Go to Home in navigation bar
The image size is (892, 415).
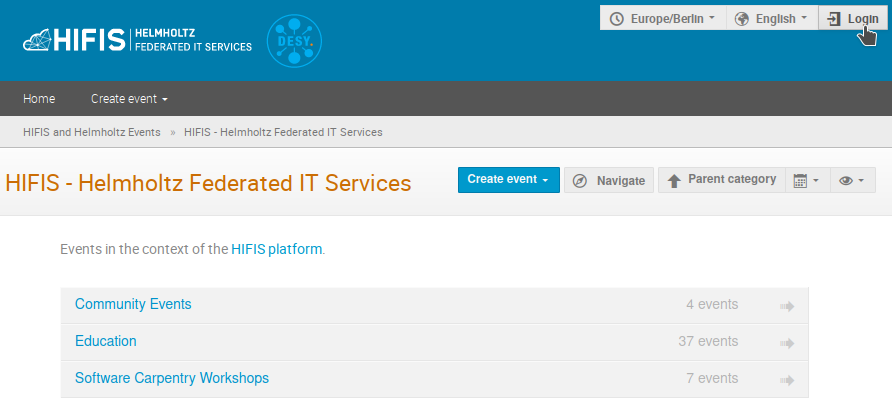(39, 99)
